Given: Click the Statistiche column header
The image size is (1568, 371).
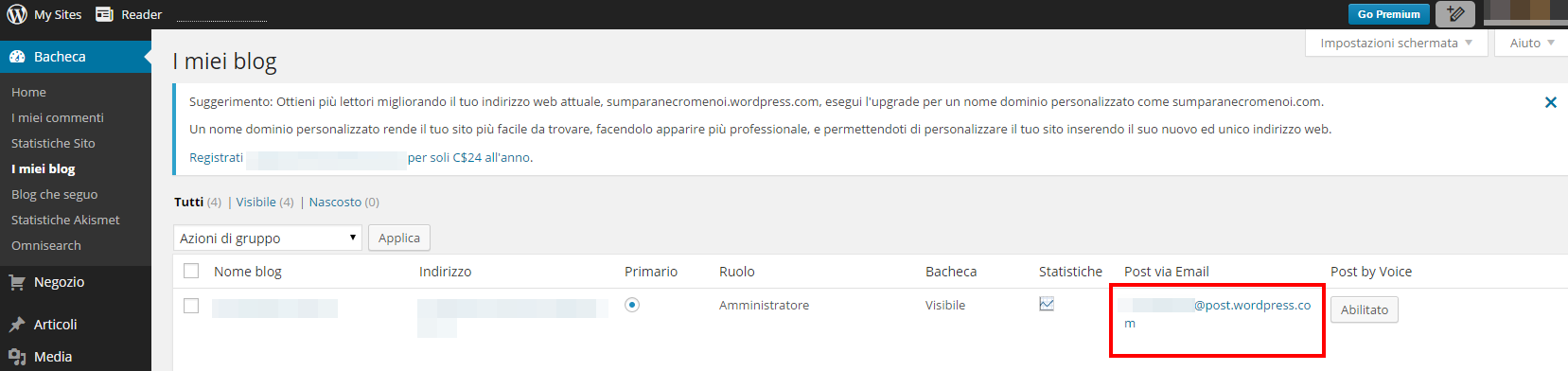Looking at the screenshot, I should pos(1070,272).
